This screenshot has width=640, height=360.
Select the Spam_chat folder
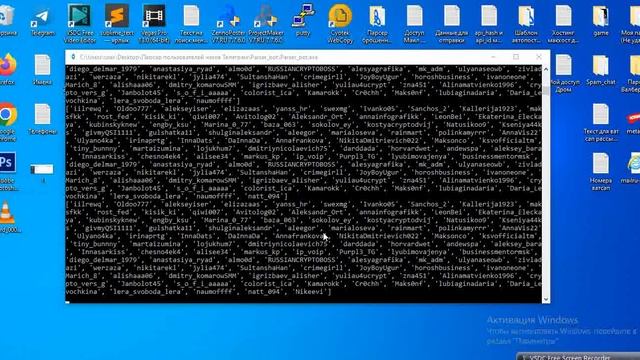(600, 69)
